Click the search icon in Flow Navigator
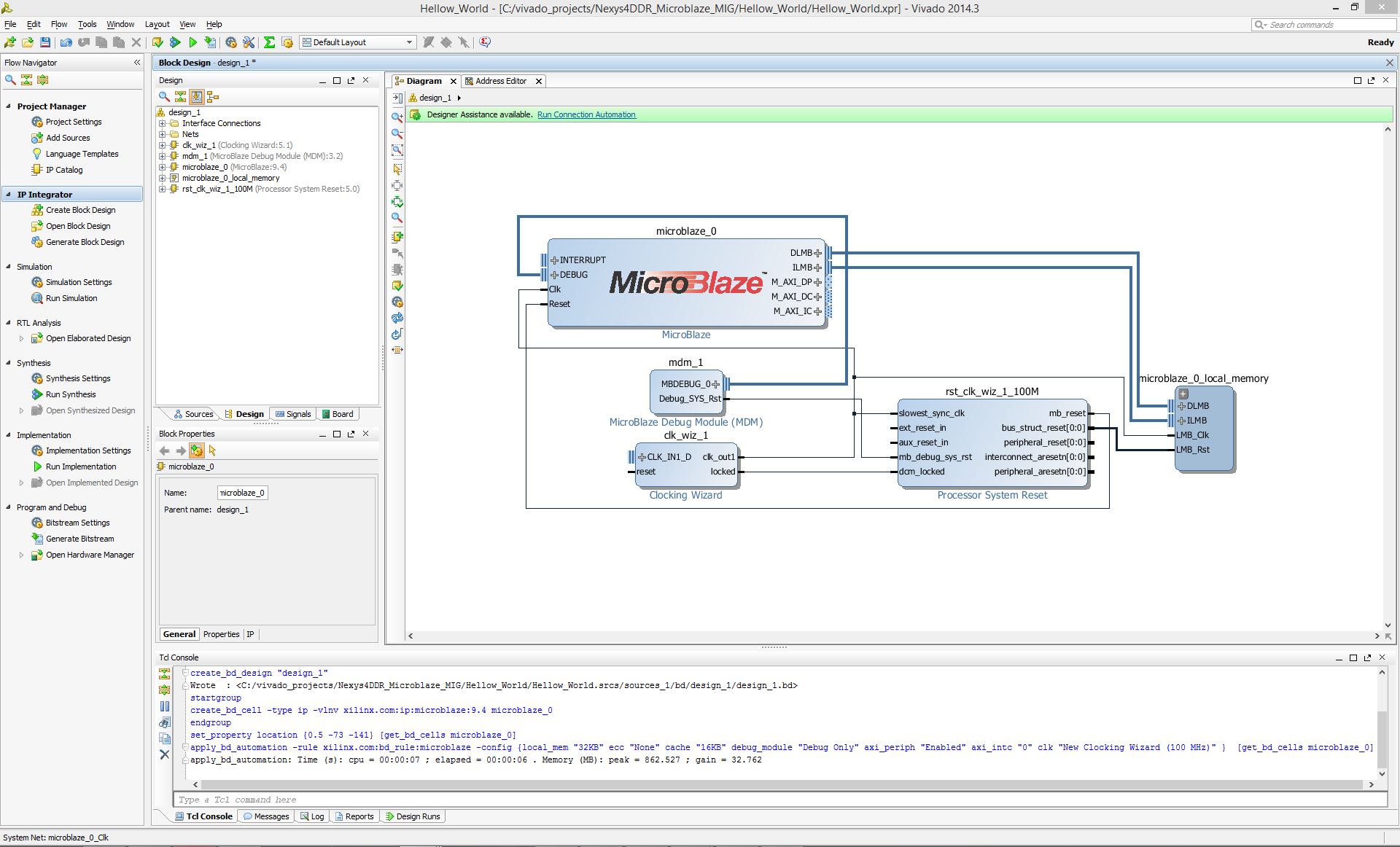The image size is (1400, 847). [10, 79]
